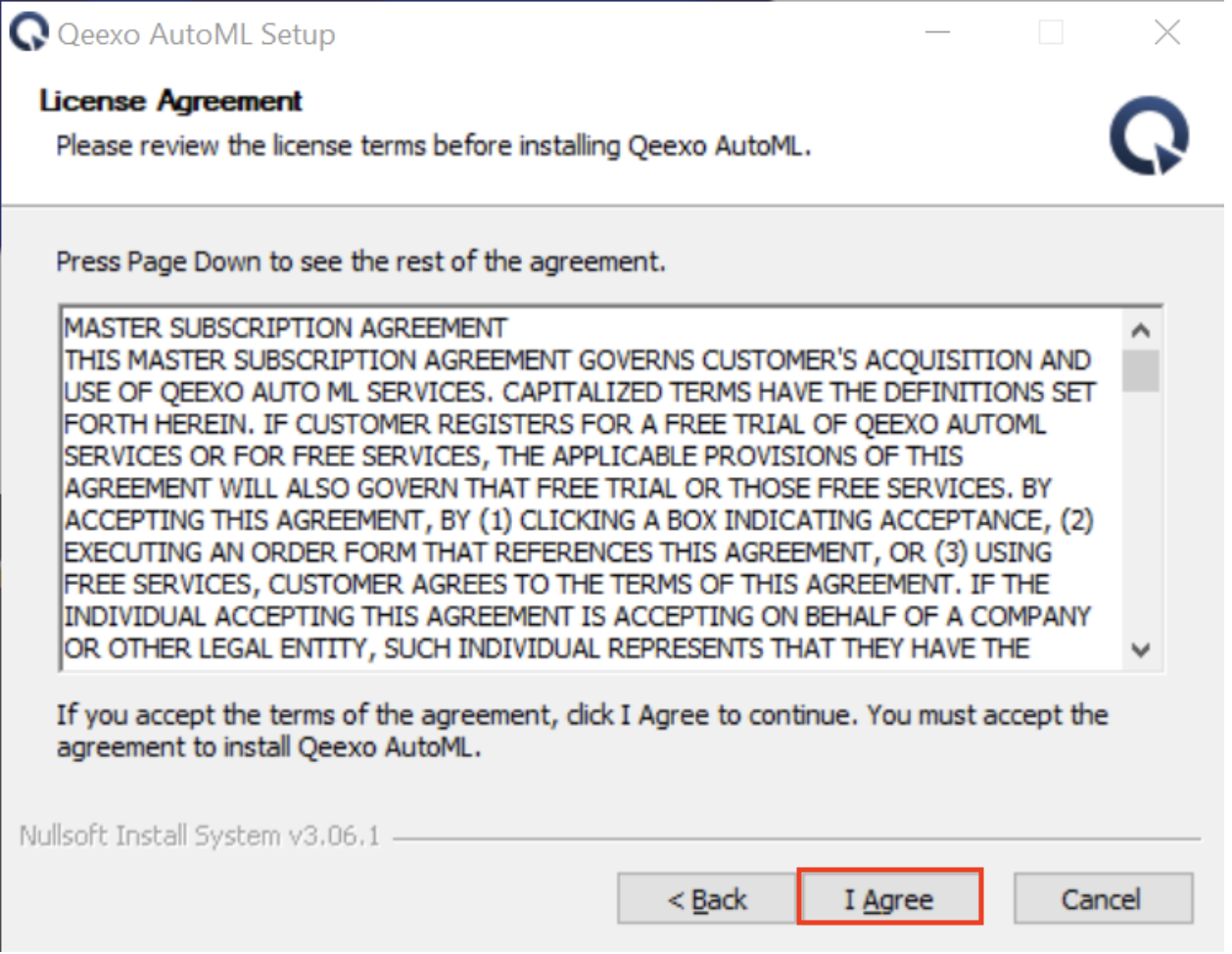Viewport: 1232px width, 954px height.
Task: Minimize the setup window
Action: 937,32
